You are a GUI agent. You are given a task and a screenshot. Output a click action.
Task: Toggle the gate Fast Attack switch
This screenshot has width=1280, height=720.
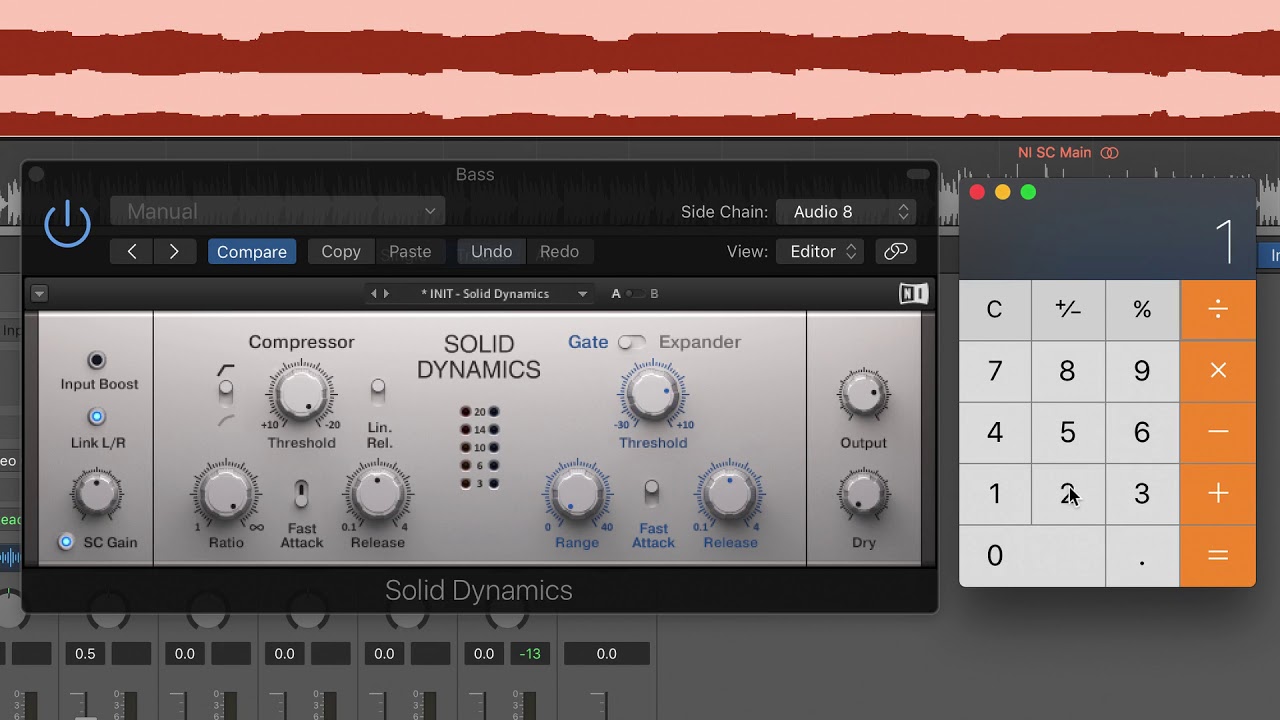tap(652, 493)
